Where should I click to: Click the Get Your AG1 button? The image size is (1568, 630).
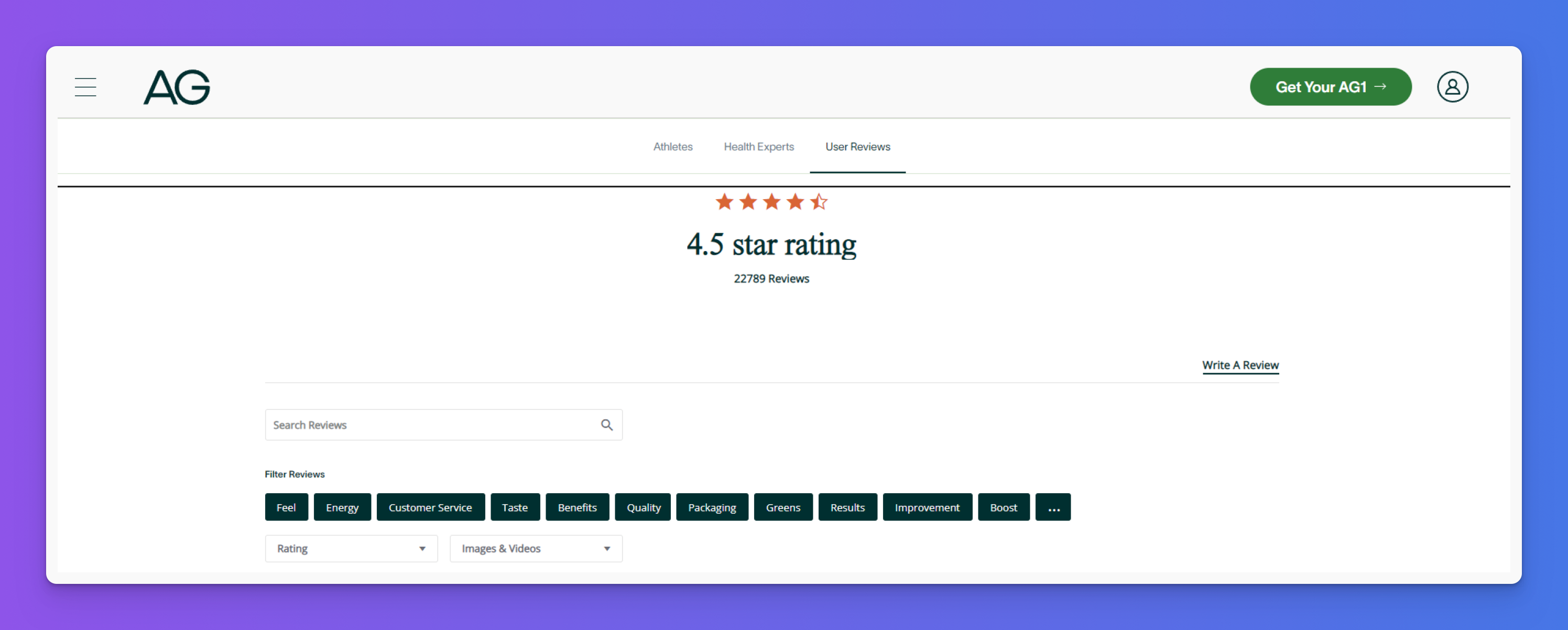coord(1331,87)
